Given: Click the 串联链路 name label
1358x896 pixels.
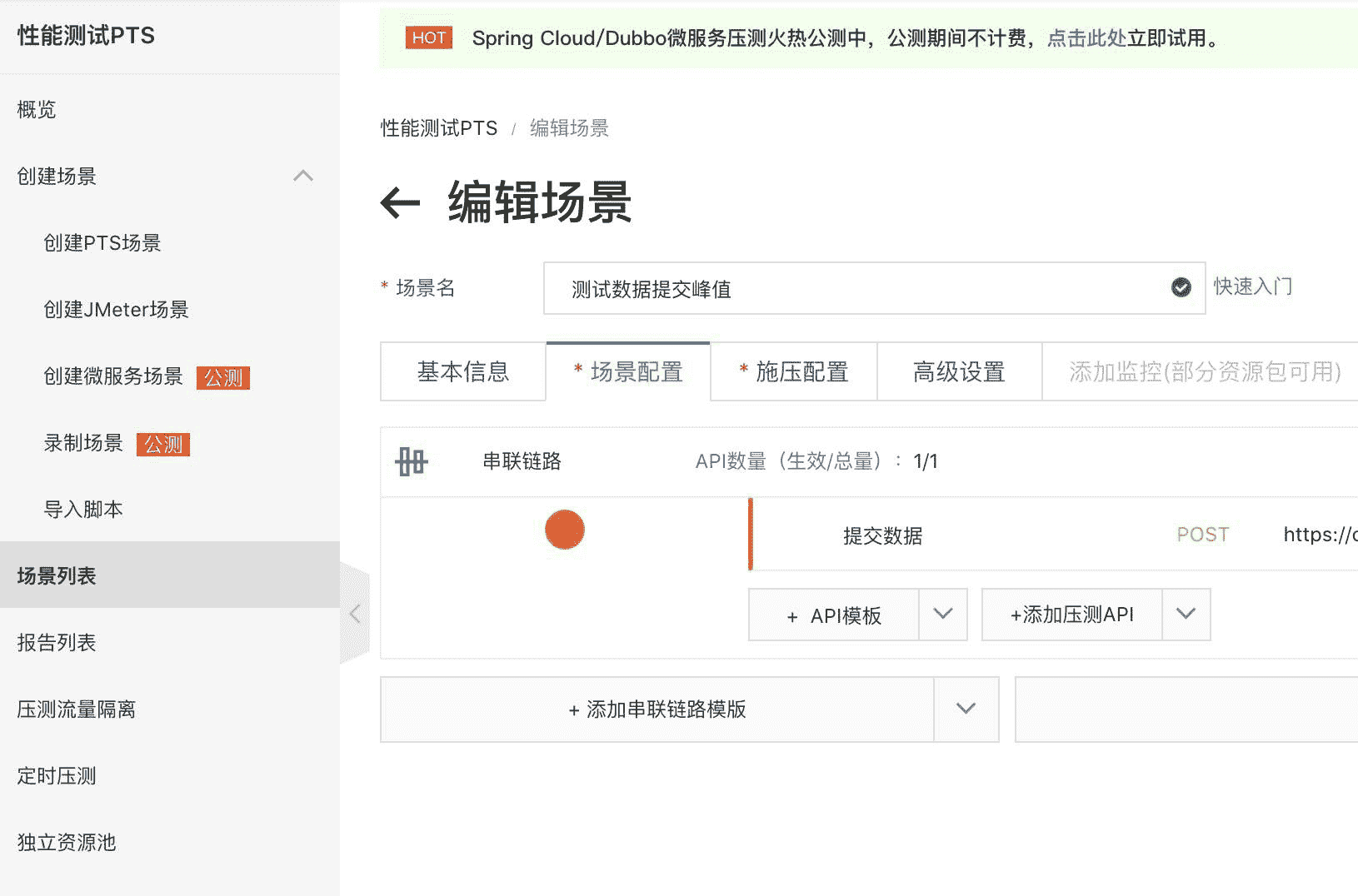Looking at the screenshot, I should pos(522,460).
